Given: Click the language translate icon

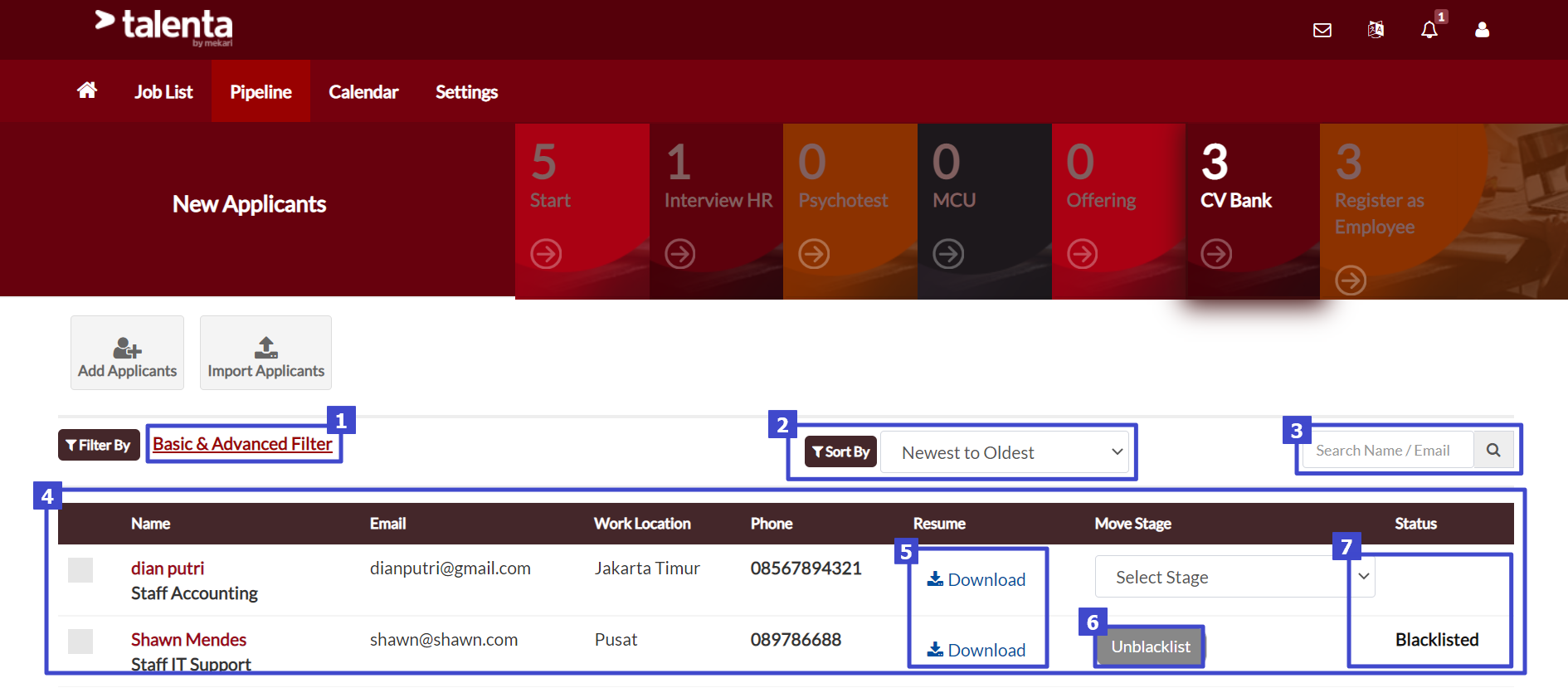Looking at the screenshot, I should pos(1376,30).
